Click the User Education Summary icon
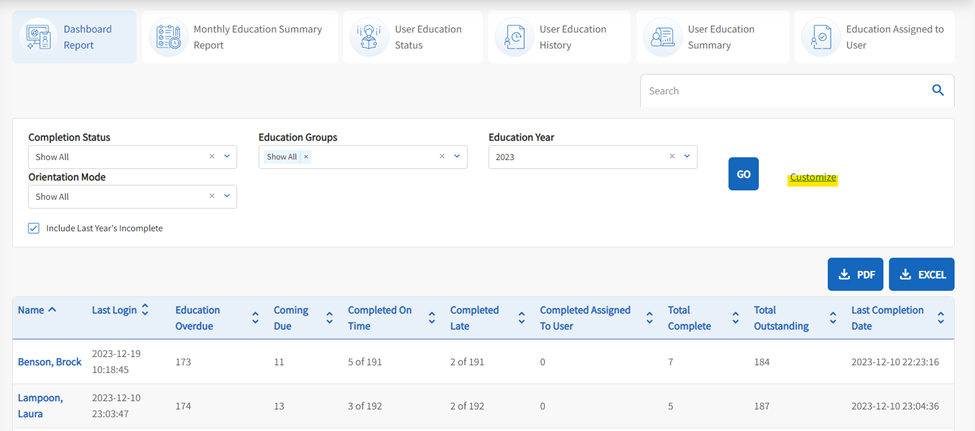 [x=663, y=38]
